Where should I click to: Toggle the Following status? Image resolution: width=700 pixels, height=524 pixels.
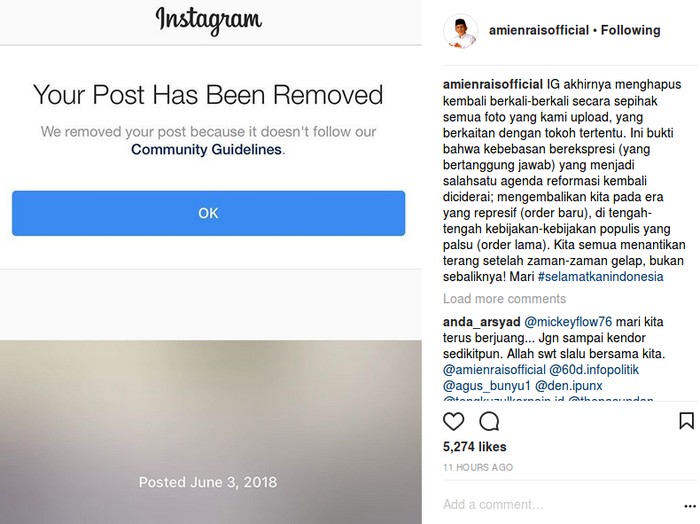coord(630,30)
